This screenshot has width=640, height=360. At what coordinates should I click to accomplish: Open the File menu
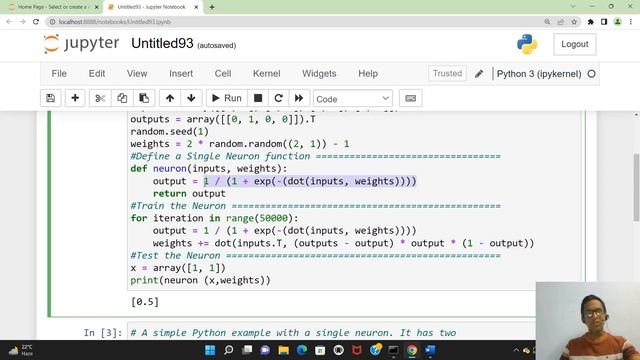(59, 74)
